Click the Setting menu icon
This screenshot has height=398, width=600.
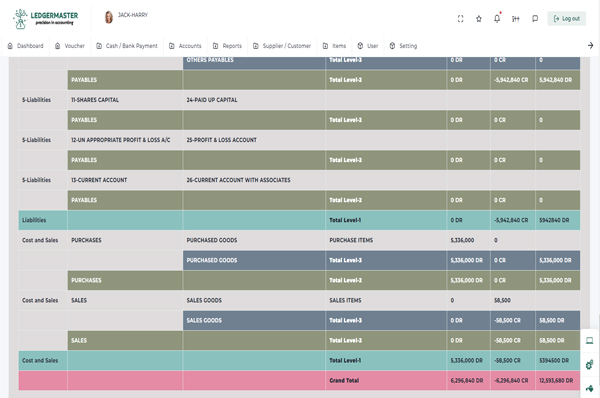click(x=392, y=46)
